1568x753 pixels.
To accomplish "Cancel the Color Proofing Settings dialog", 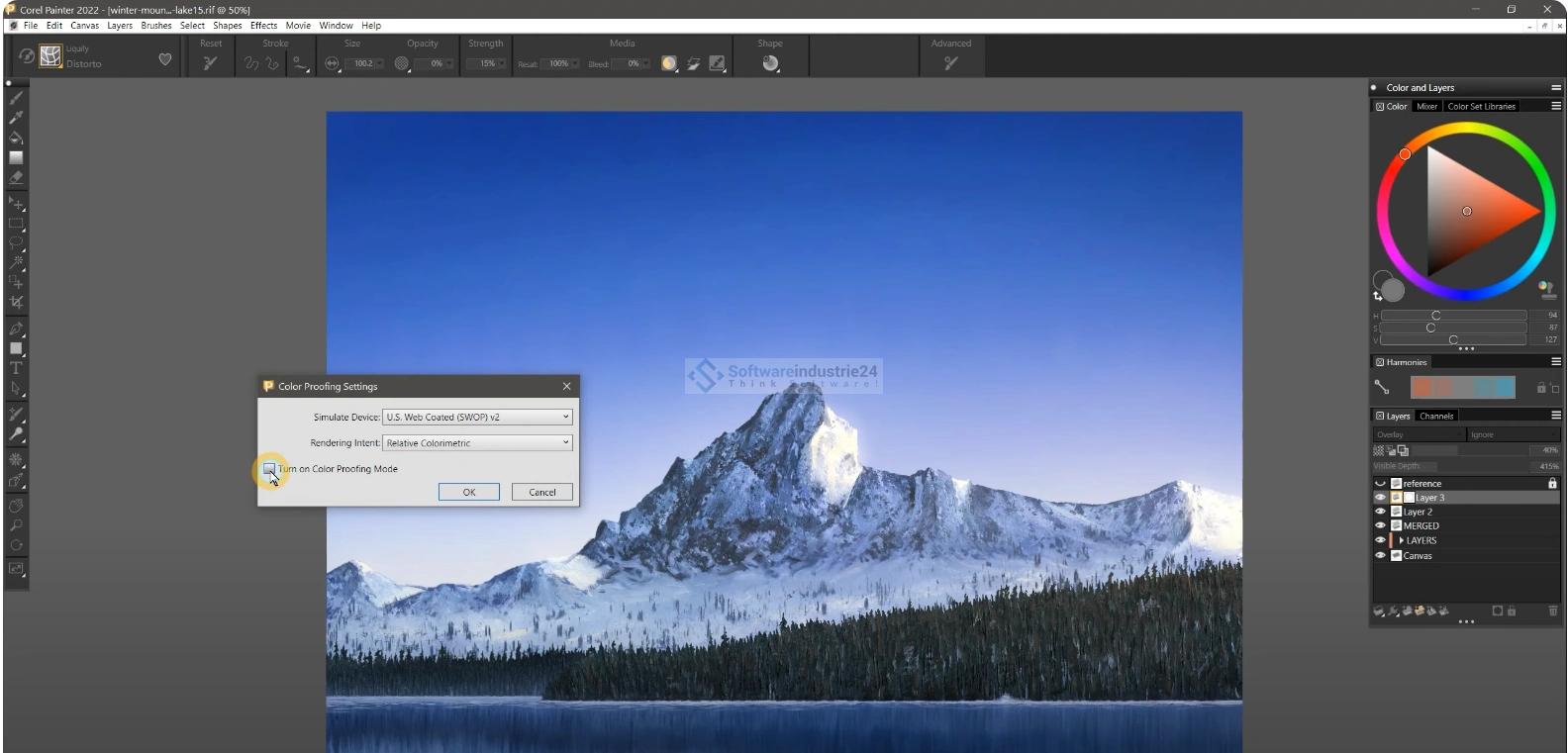I will (x=541, y=493).
